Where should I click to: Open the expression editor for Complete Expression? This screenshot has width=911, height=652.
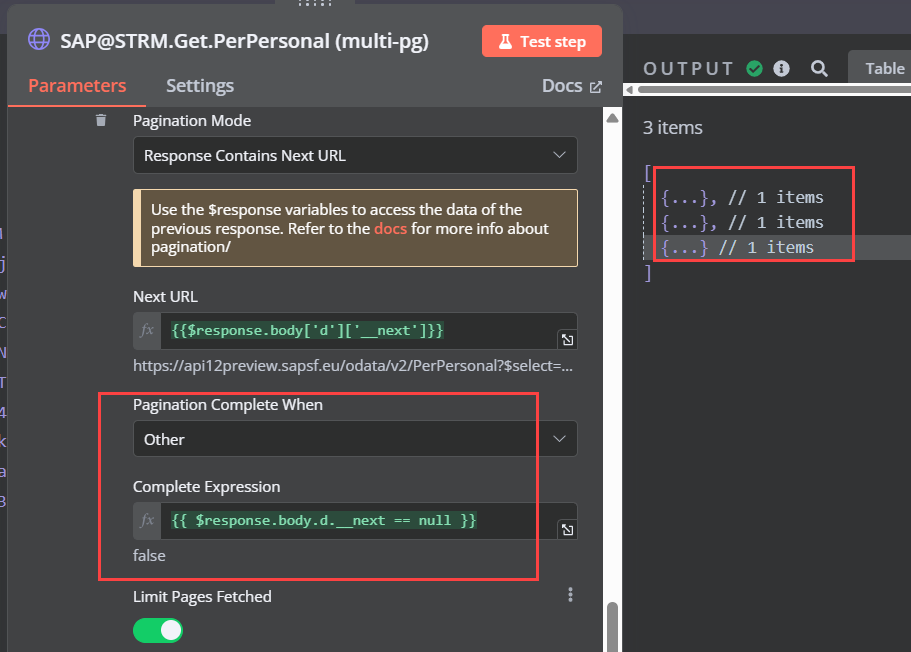(x=567, y=527)
